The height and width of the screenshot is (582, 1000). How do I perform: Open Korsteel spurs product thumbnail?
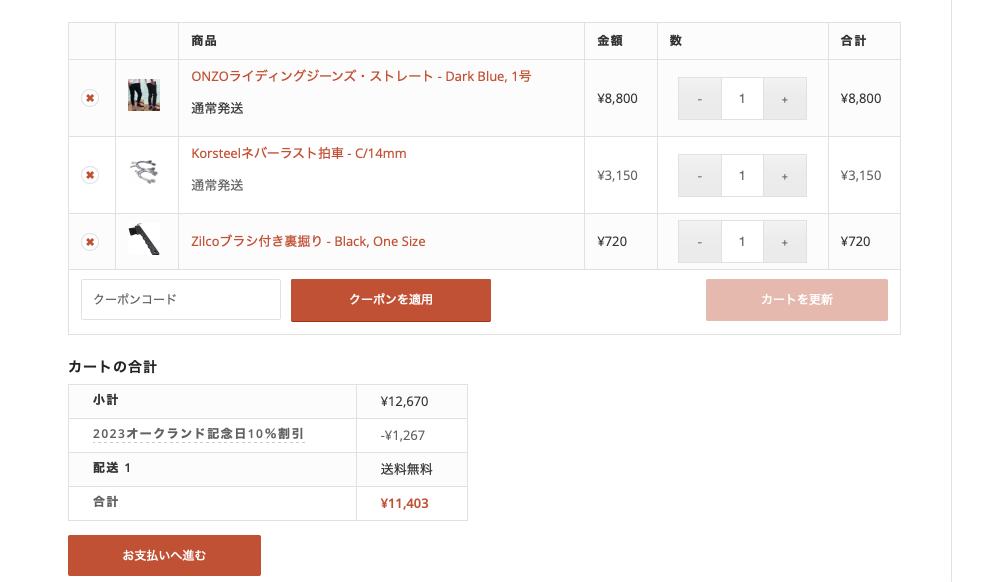tap(144, 171)
